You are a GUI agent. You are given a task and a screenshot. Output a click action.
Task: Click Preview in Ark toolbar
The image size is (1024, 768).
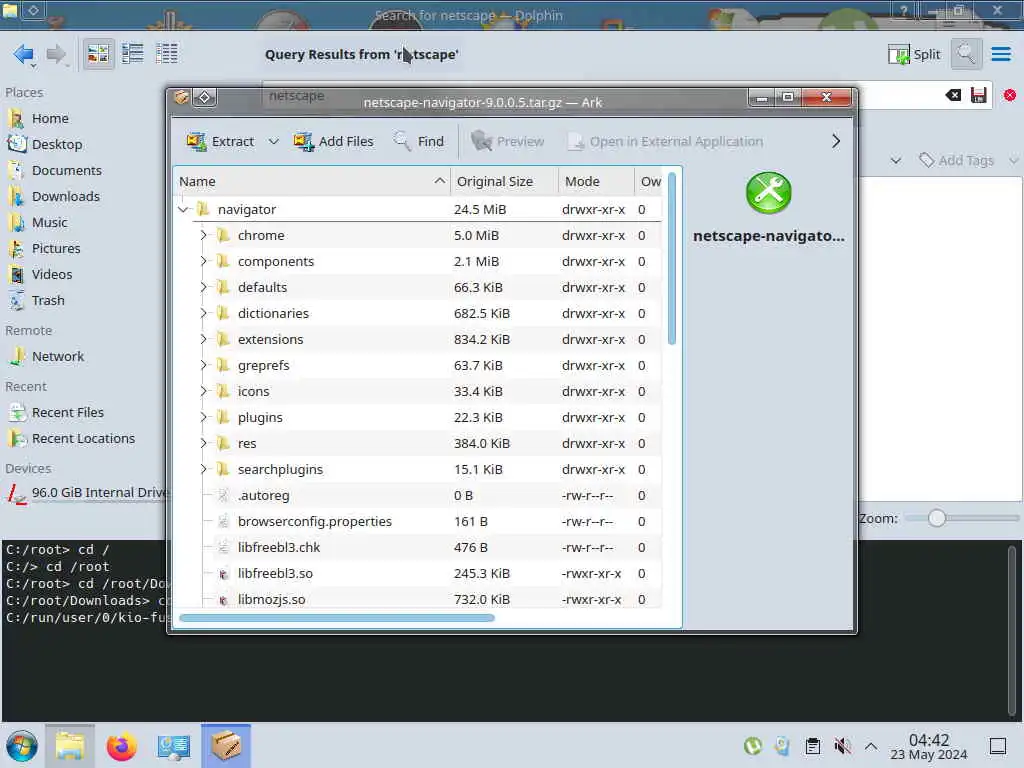point(507,141)
